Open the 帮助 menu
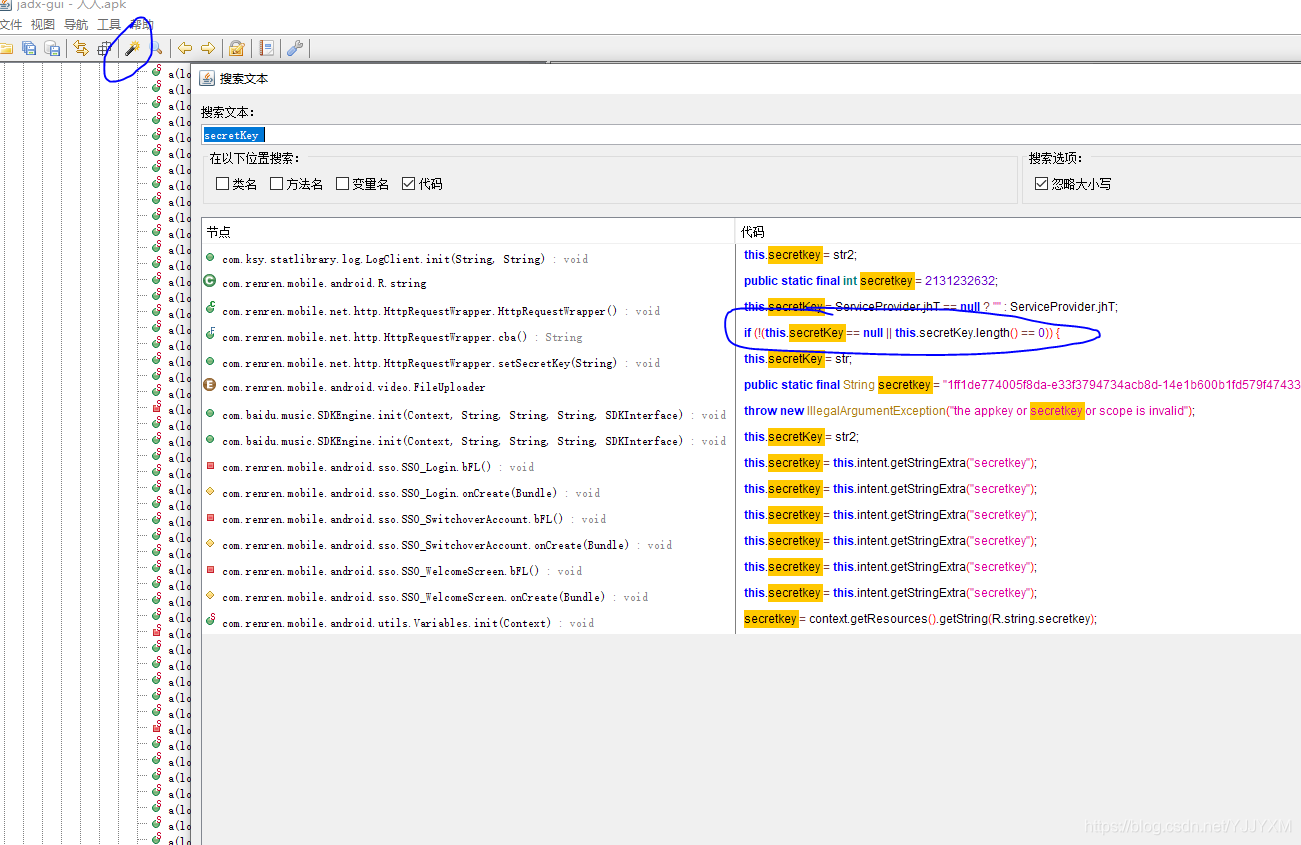The height and width of the screenshot is (845, 1301). (x=142, y=24)
